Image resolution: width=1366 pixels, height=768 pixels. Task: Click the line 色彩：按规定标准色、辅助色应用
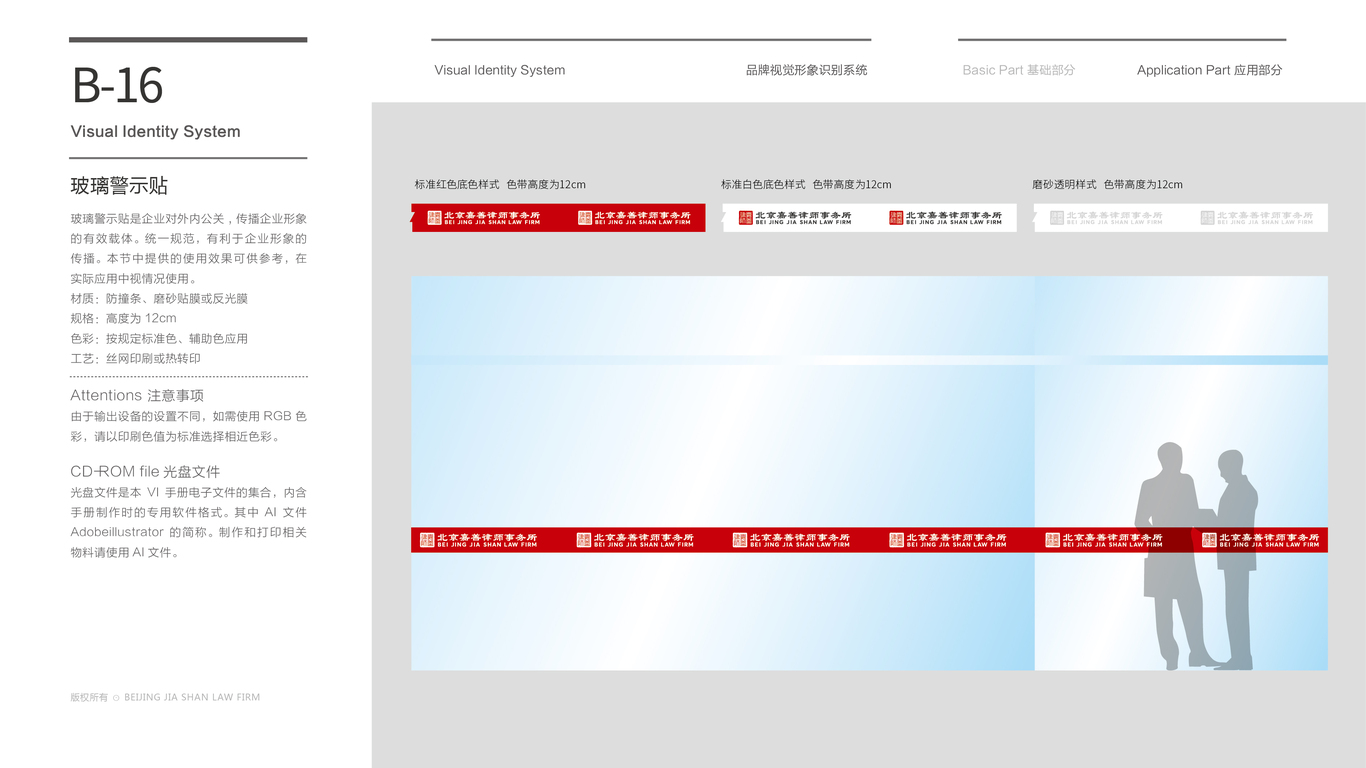(159, 339)
